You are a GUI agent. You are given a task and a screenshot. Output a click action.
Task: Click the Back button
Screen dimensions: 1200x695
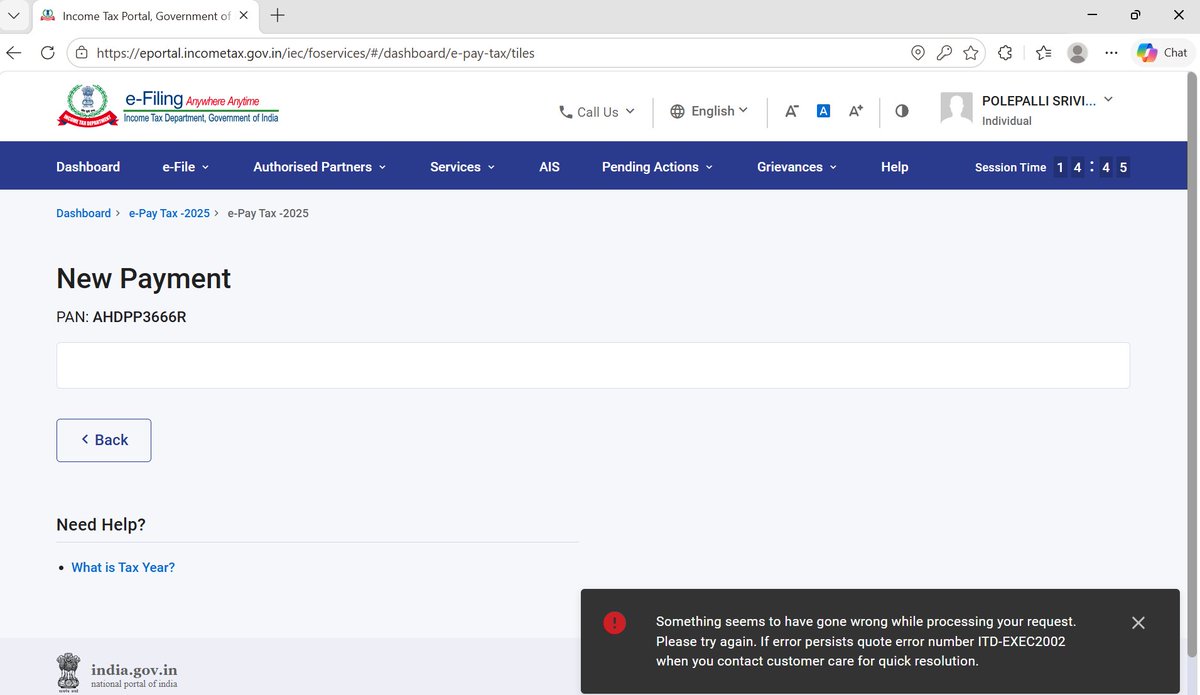pos(104,440)
